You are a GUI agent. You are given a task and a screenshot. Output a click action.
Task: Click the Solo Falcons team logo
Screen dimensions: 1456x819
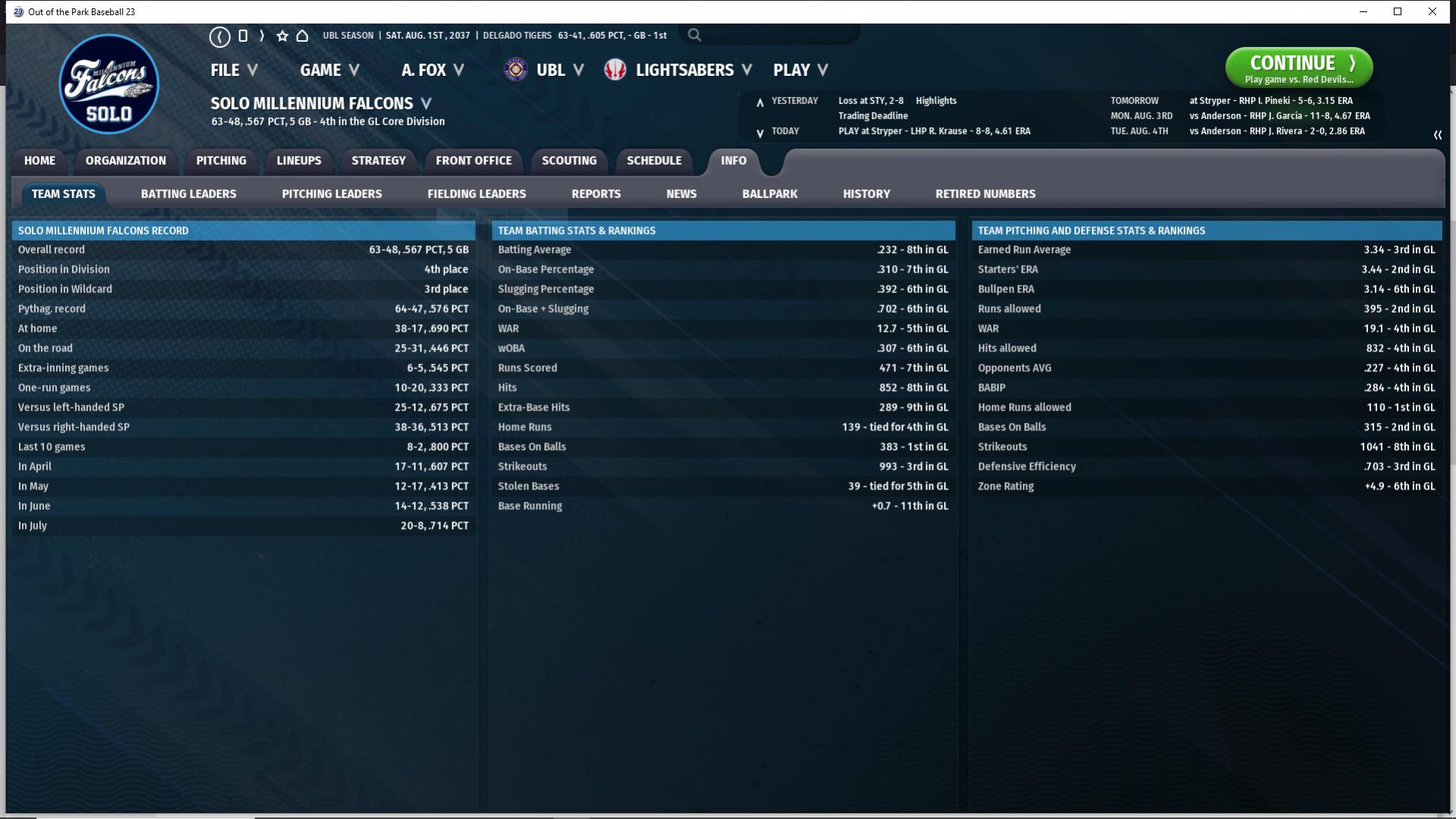109,84
